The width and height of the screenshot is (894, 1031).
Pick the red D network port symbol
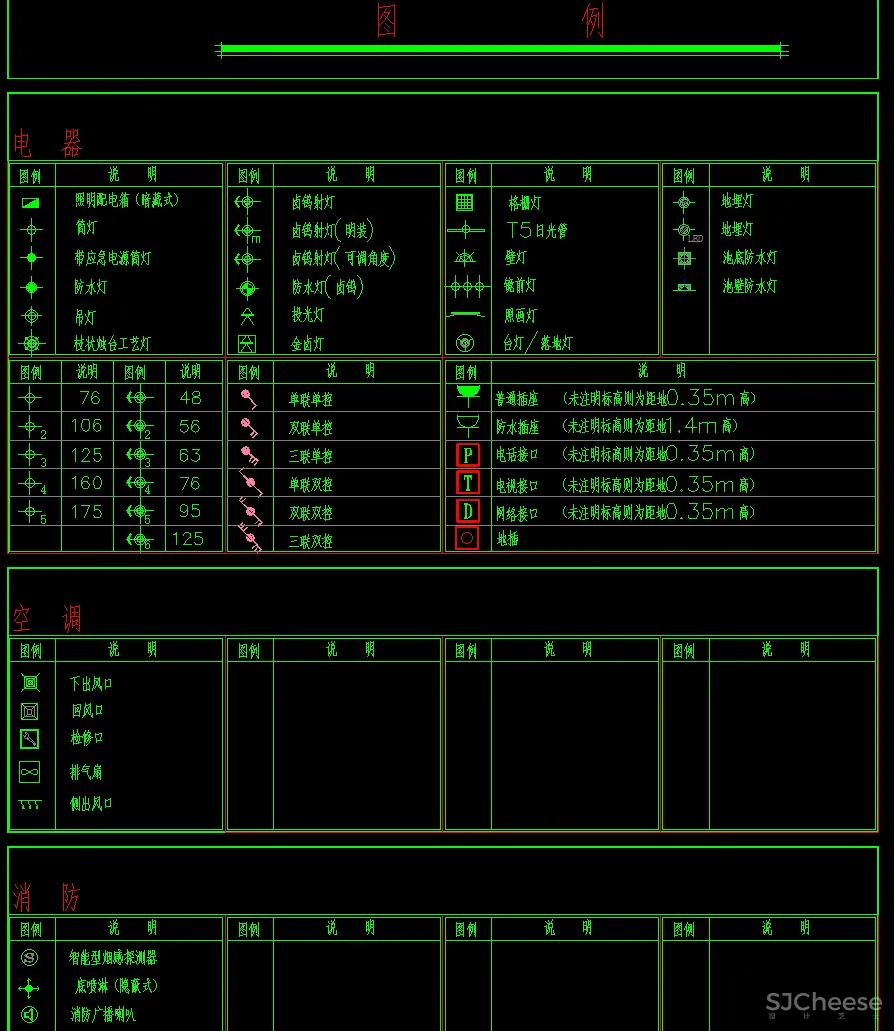467,511
